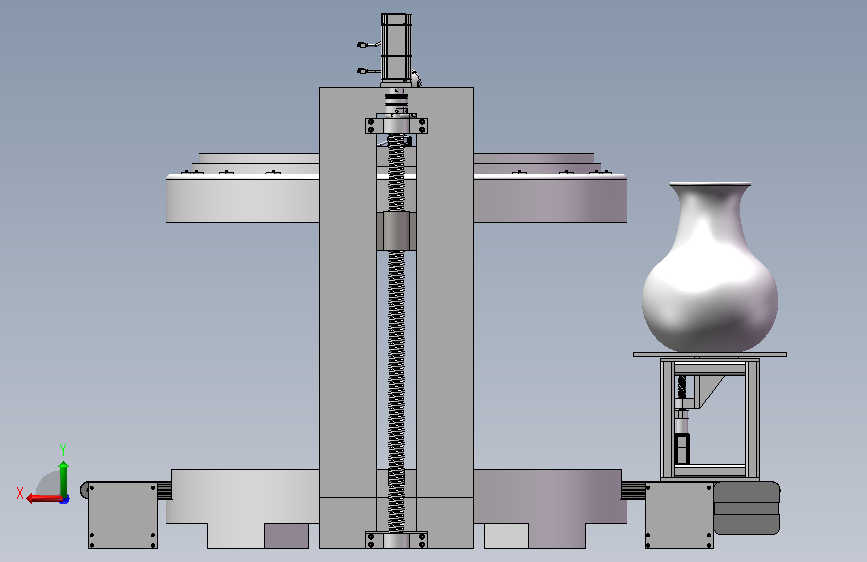Click the red X axis of the orientation triad
The height and width of the screenshot is (562, 867).
click(x=44, y=499)
